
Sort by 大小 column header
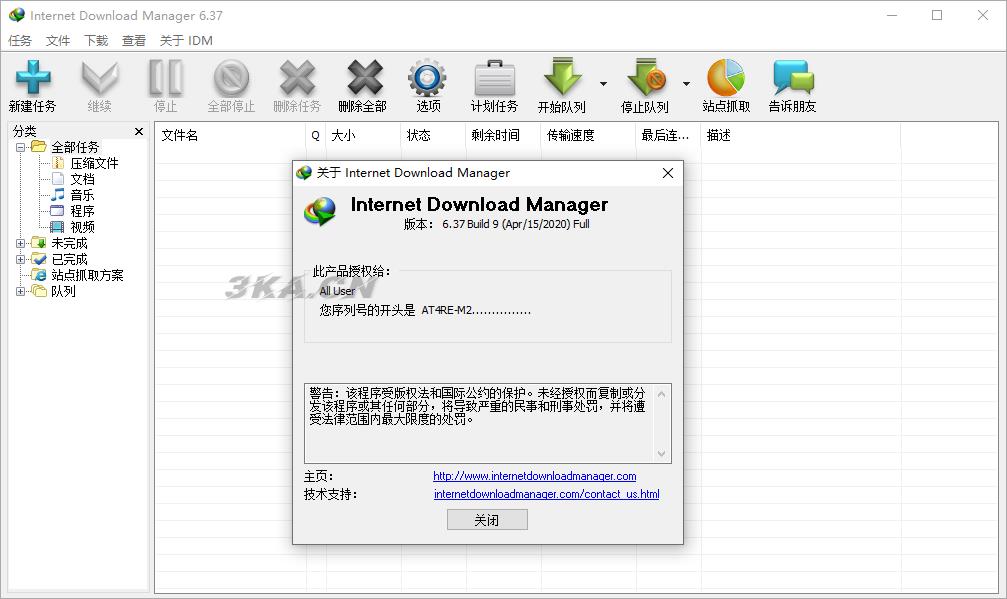coord(363,135)
